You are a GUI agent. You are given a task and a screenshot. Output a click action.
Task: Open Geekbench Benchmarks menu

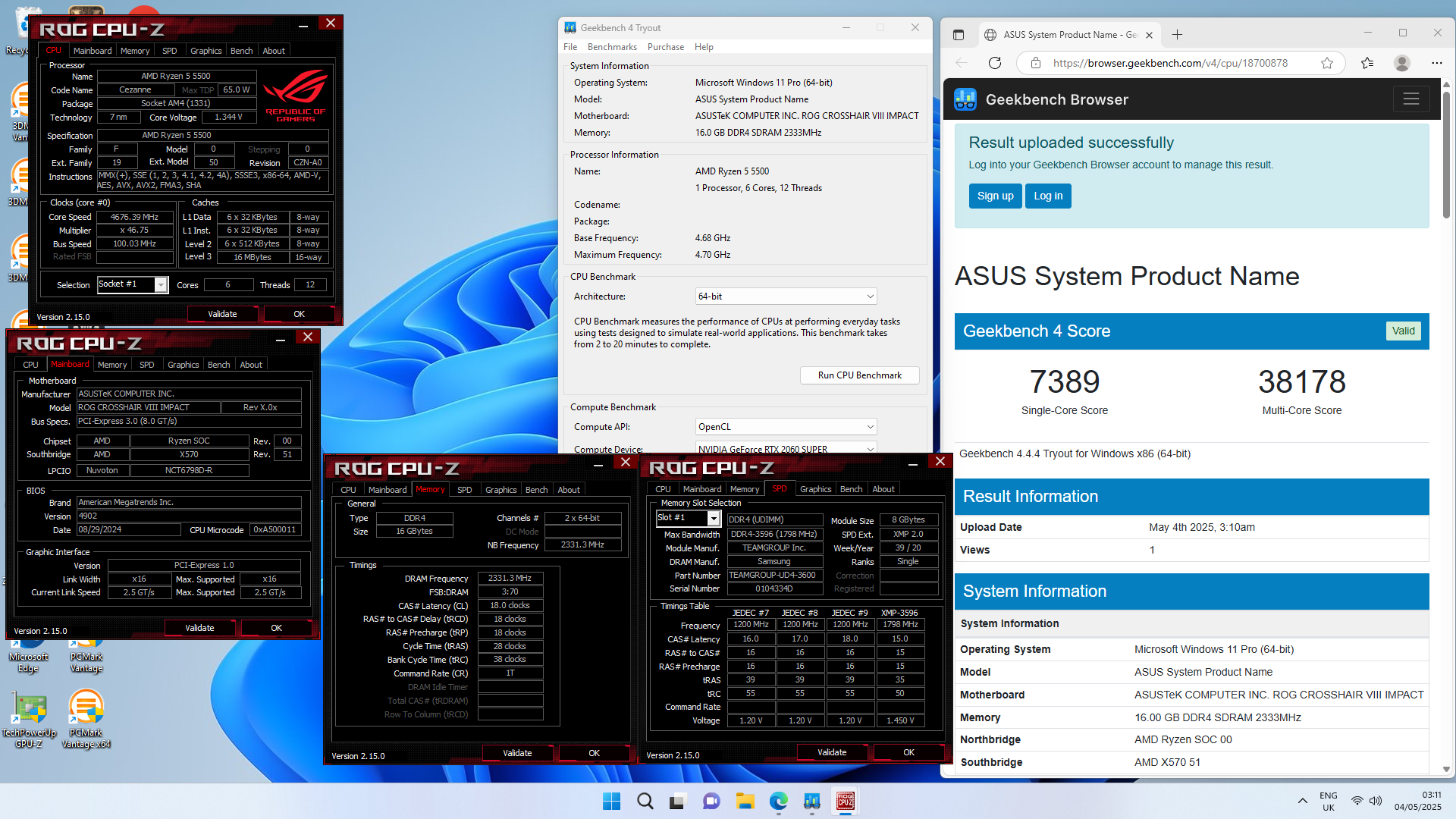pos(612,47)
